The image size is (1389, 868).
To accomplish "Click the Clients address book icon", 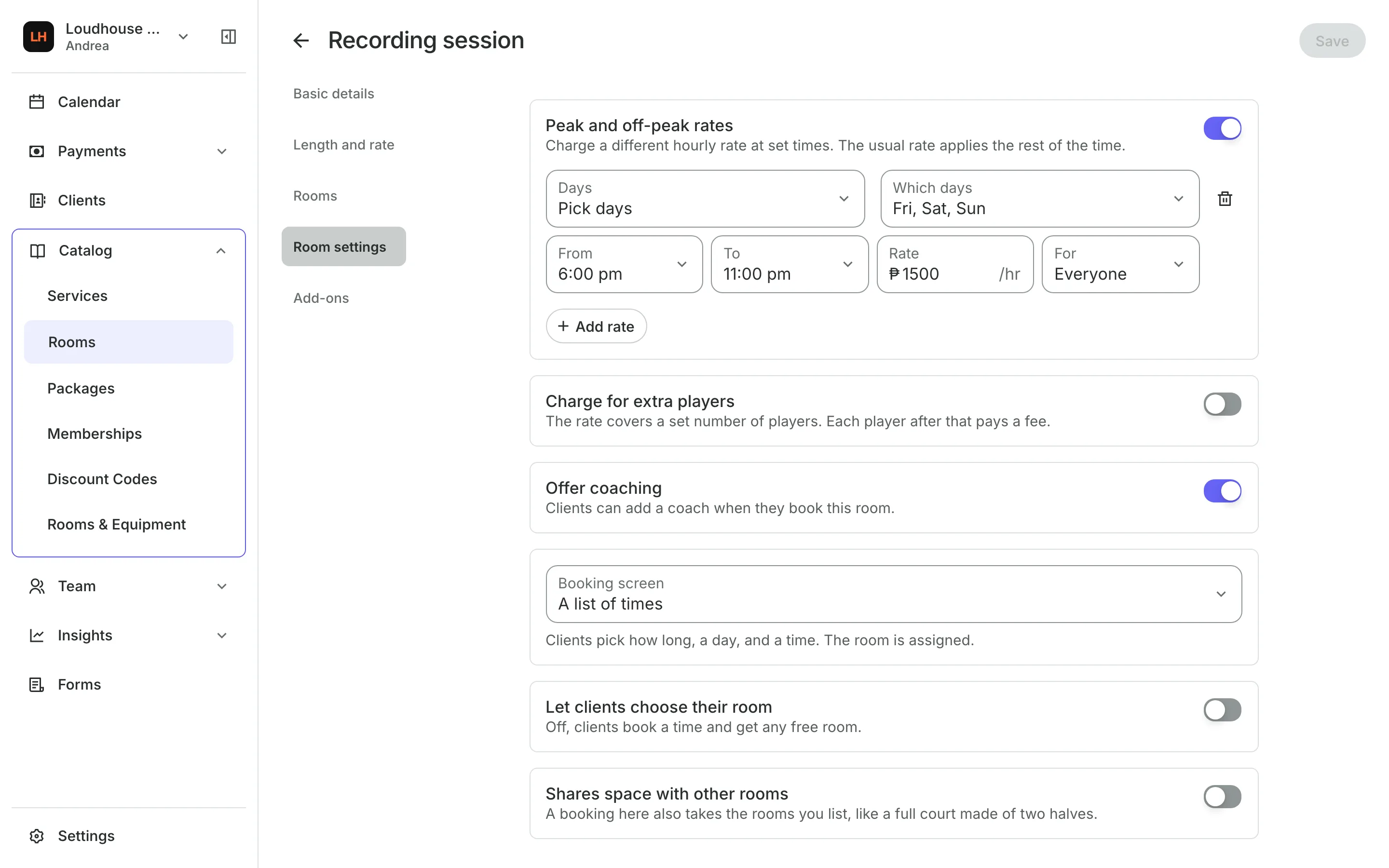I will (37, 200).
